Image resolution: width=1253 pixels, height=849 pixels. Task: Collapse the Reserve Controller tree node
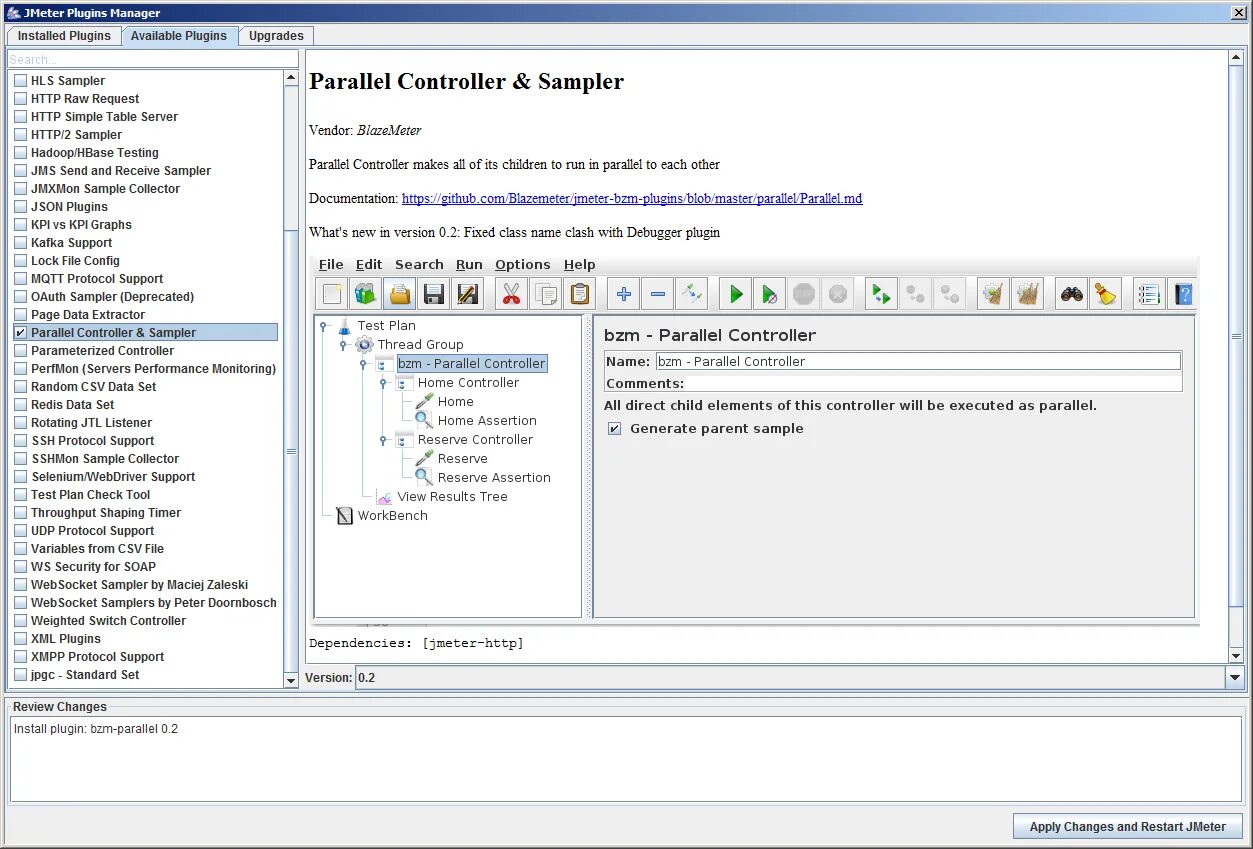[x=383, y=440]
